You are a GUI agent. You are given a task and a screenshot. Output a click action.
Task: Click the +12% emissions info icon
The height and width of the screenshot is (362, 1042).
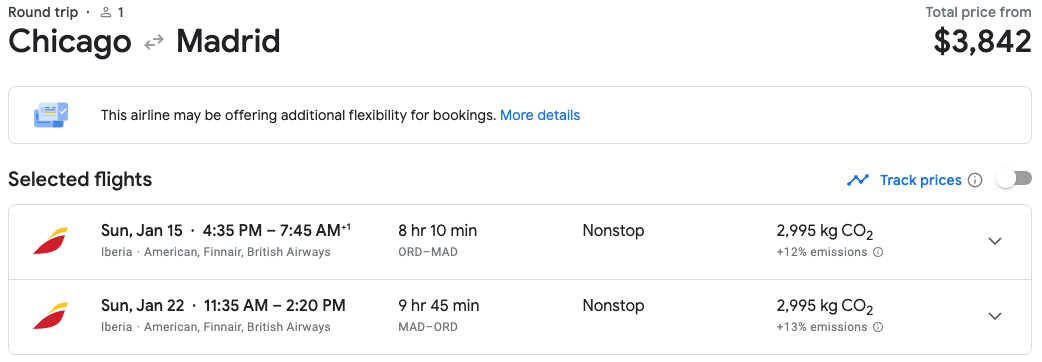878,252
